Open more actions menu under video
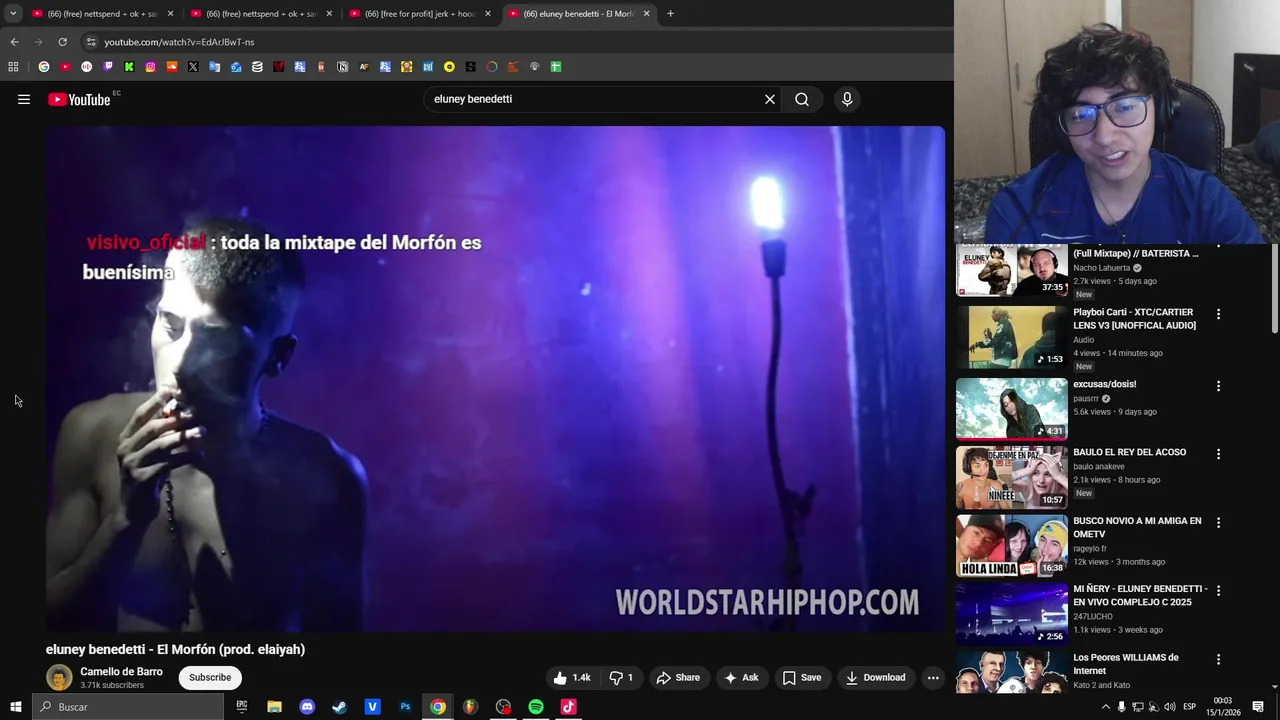 [x=933, y=677]
